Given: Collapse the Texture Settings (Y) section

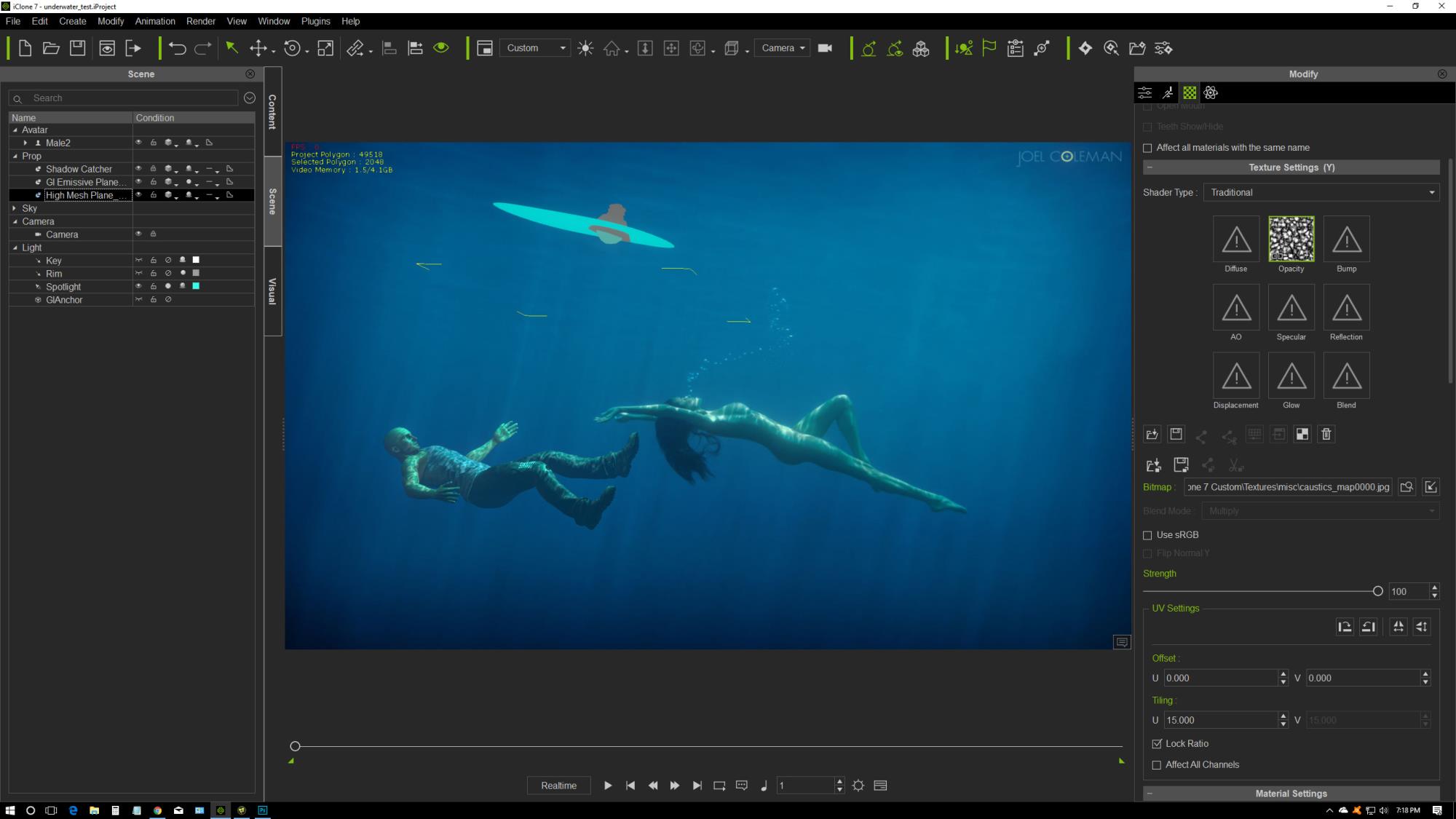Looking at the screenshot, I should tap(1150, 167).
